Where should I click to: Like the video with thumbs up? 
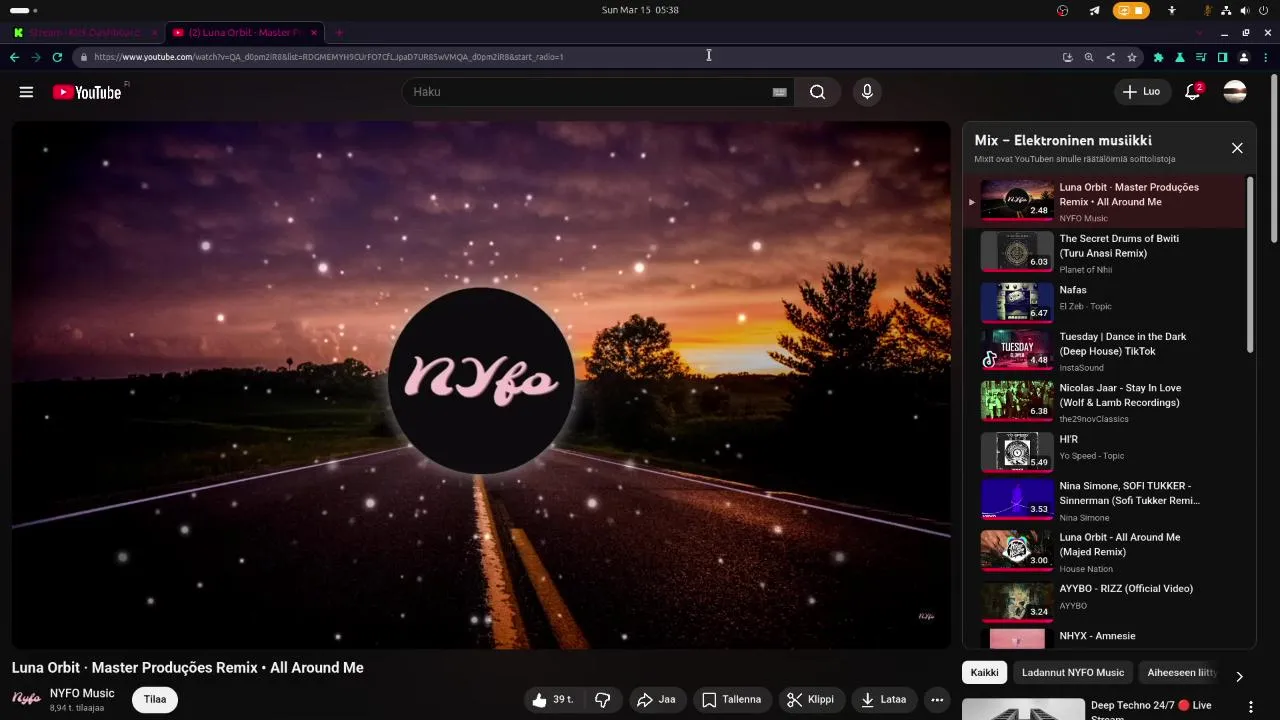(x=553, y=700)
